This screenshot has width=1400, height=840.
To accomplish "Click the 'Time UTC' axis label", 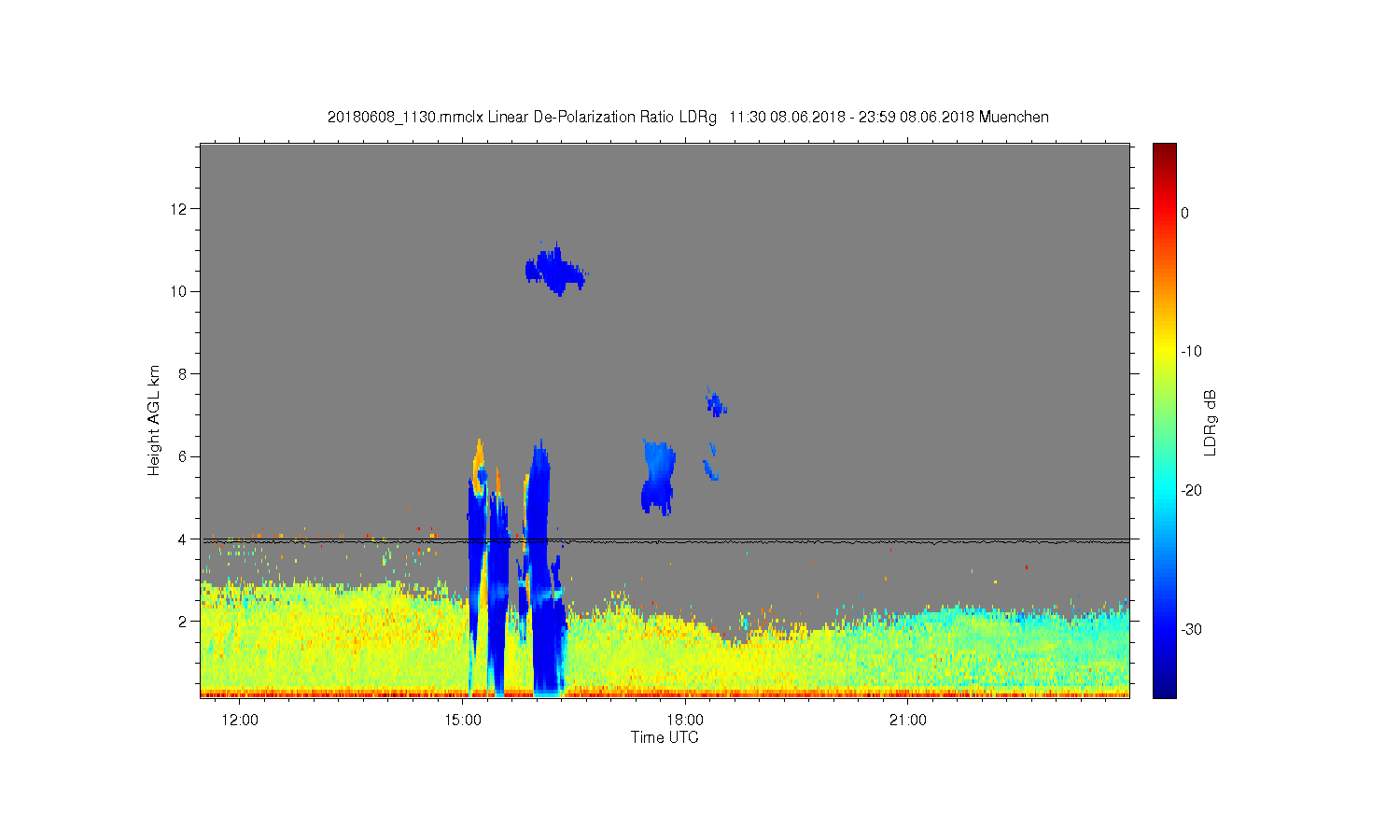I will point(665,737).
